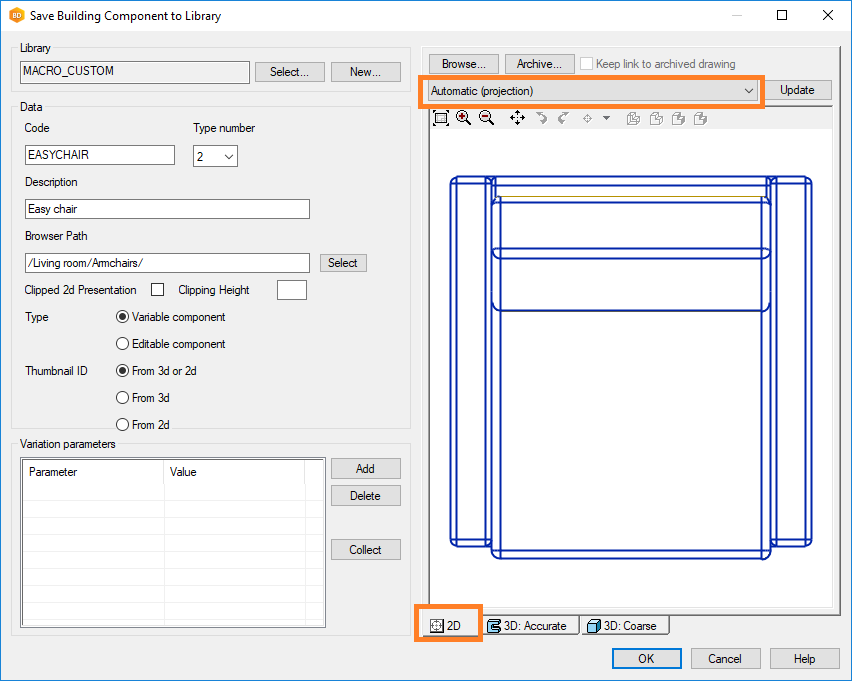The image size is (852, 681).
Task: Click the first greyed view cube icon
Action: tap(633, 118)
